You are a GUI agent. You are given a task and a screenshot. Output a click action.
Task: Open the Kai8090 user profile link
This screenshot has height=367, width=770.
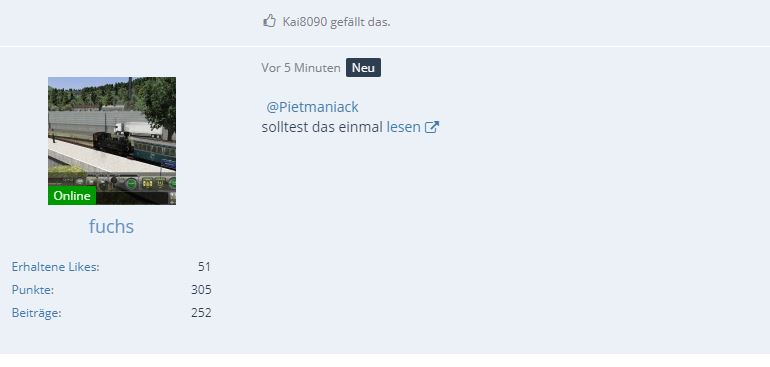304,22
